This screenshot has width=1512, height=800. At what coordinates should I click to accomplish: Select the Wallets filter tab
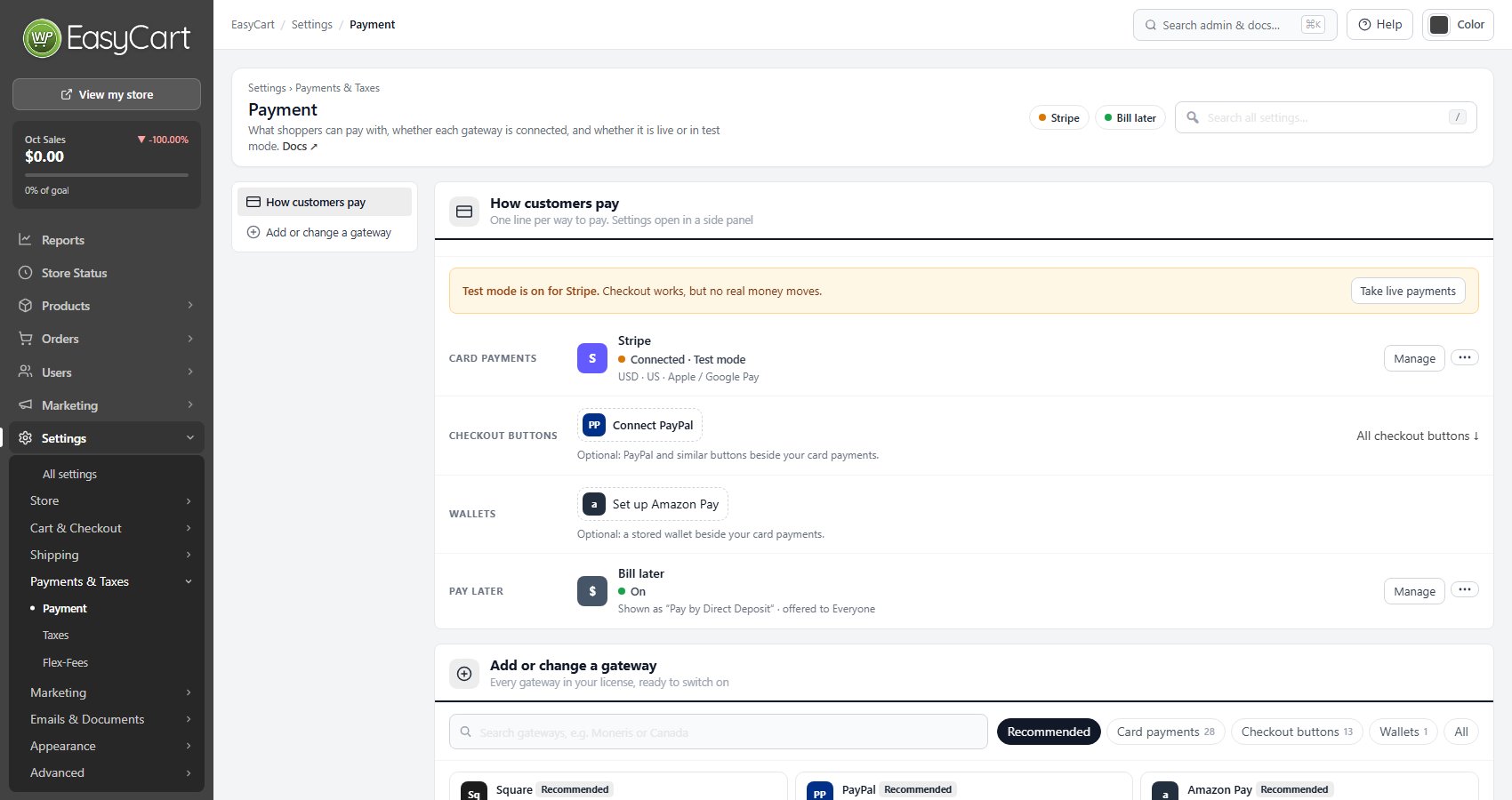click(1403, 732)
